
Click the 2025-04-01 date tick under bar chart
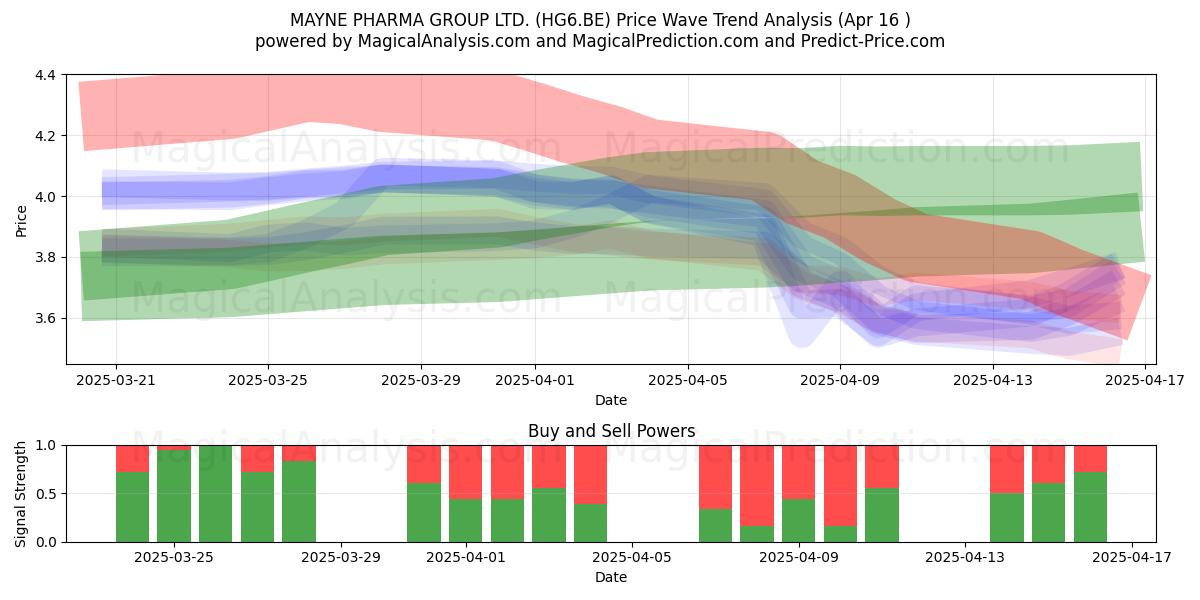(466, 557)
